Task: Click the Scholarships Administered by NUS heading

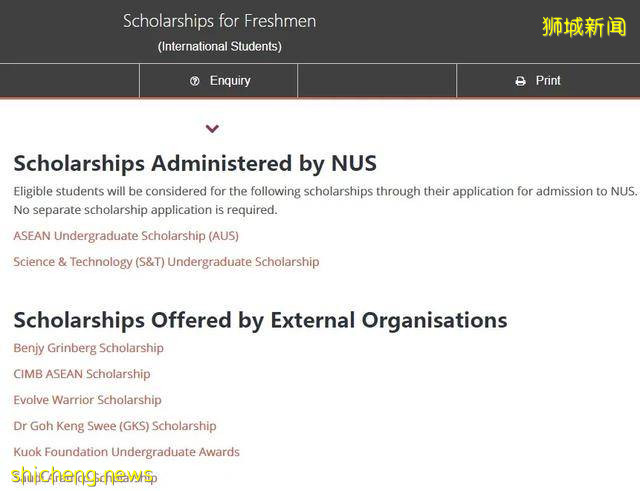Action: 195,163
